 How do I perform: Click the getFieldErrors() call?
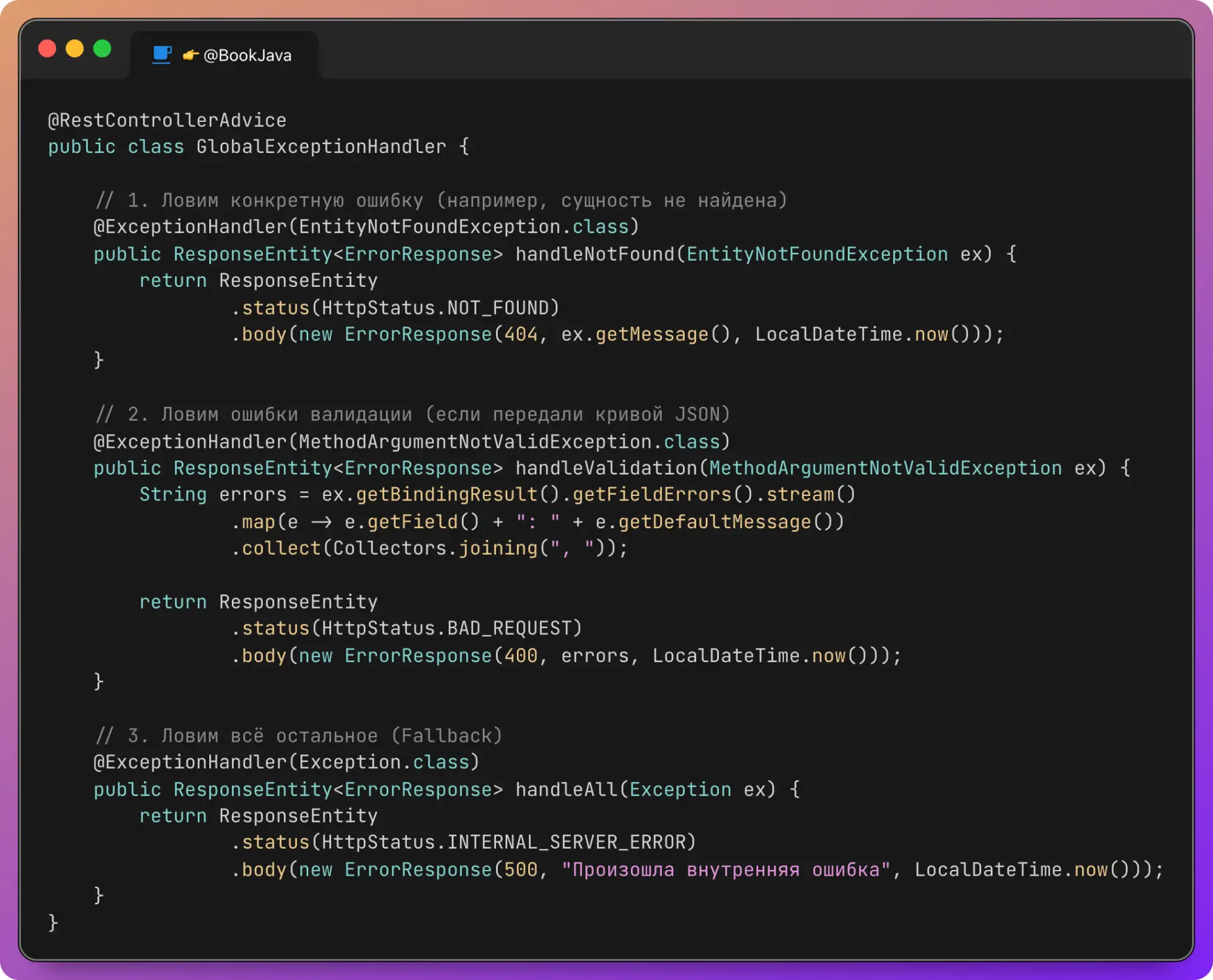pyautogui.click(x=663, y=495)
